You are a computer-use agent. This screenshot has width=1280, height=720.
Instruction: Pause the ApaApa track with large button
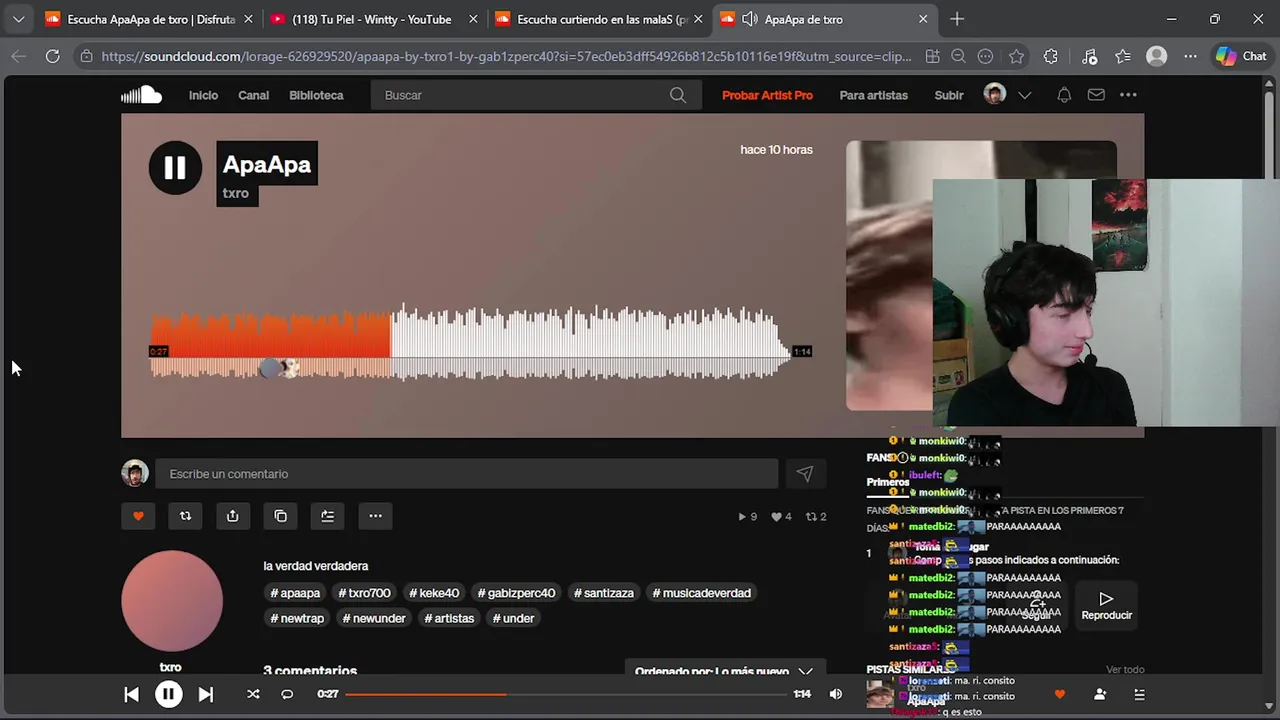(x=175, y=168)
